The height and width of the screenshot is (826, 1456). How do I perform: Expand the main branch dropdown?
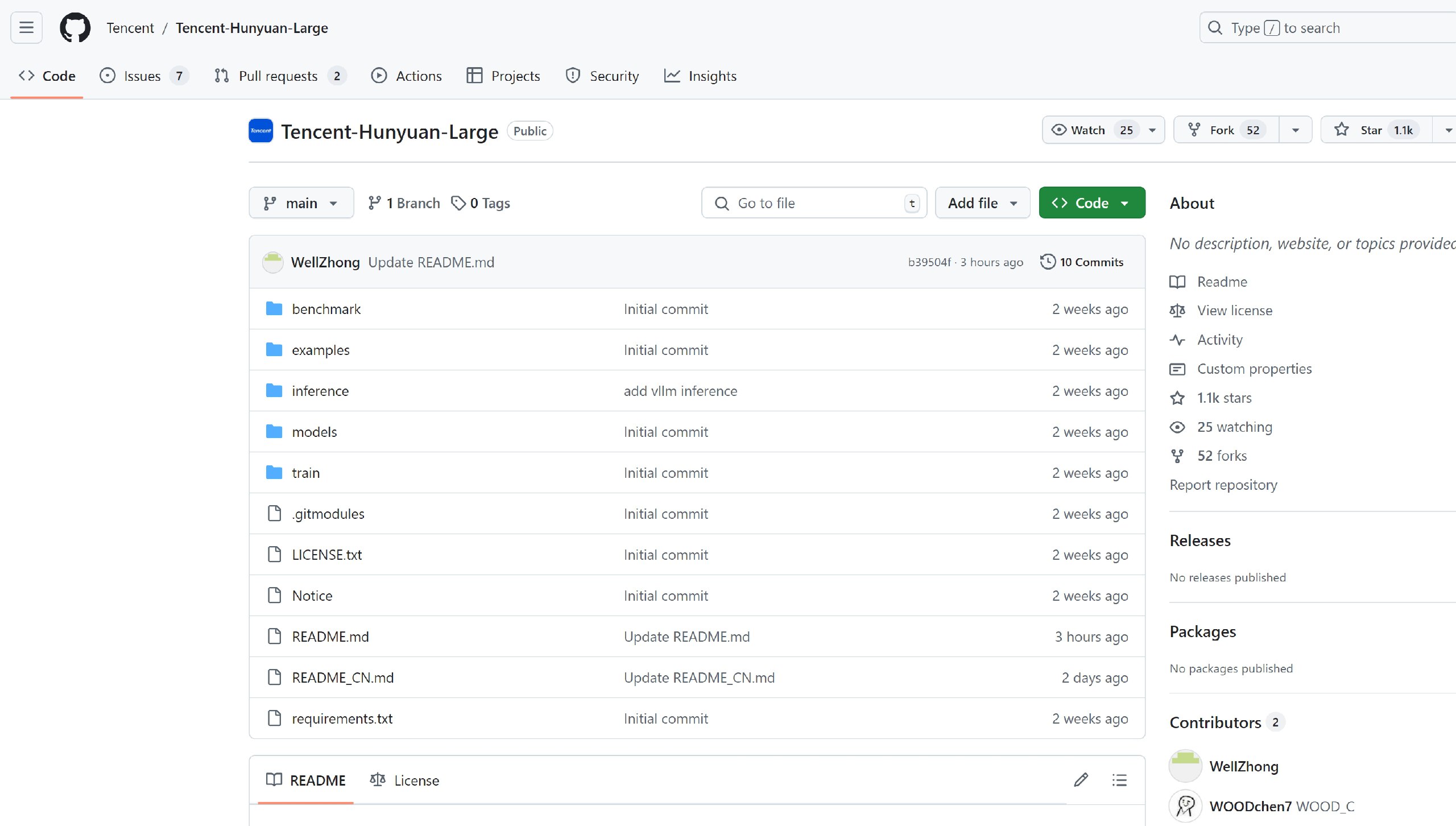[x=301, y=203]
